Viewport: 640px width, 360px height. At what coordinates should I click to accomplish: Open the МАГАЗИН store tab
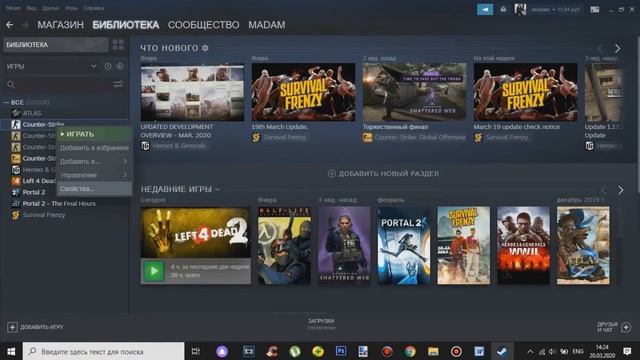60,25
